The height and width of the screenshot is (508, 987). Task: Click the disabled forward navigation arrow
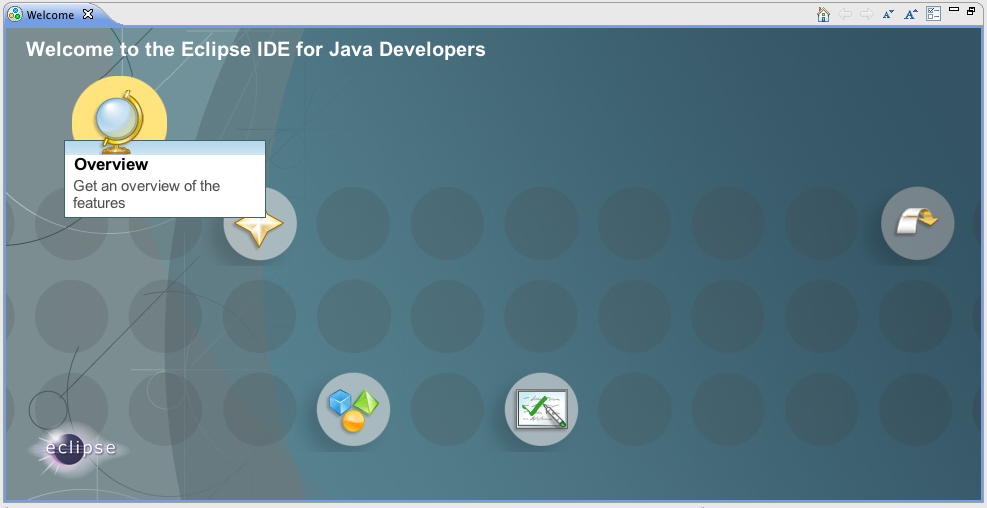coord(867,14)
